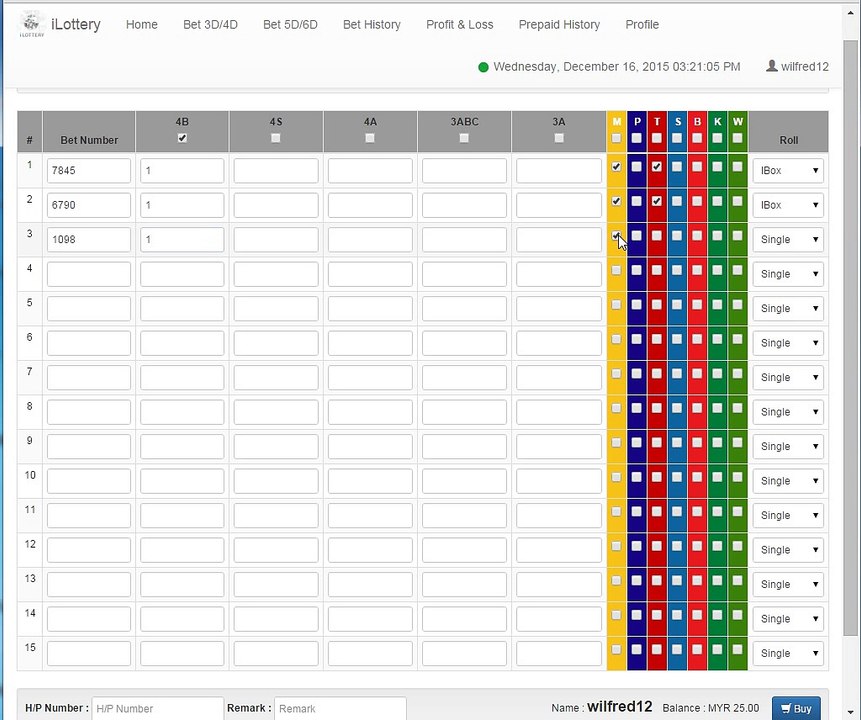Click the Buy button

tap(796, 708)
